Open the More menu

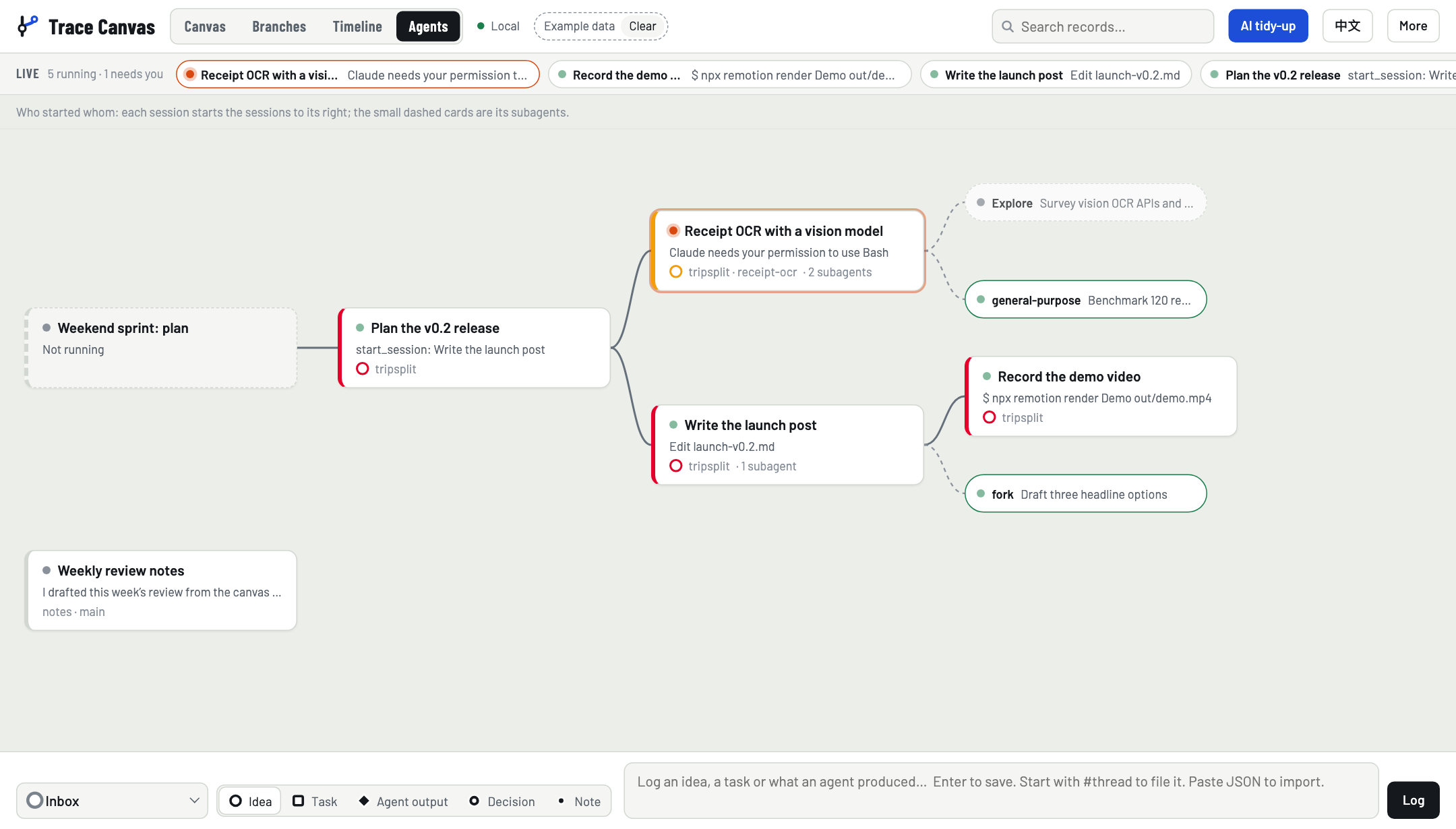point(1413,26)
